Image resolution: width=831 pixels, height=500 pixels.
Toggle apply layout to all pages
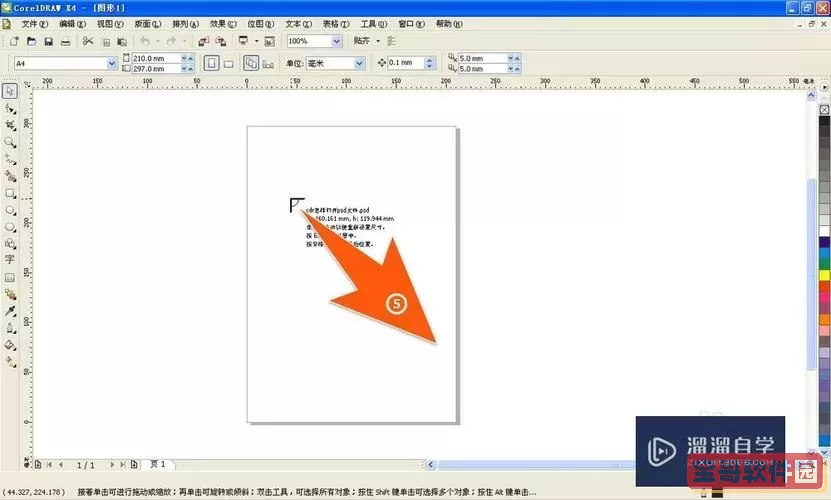[251, 63]
